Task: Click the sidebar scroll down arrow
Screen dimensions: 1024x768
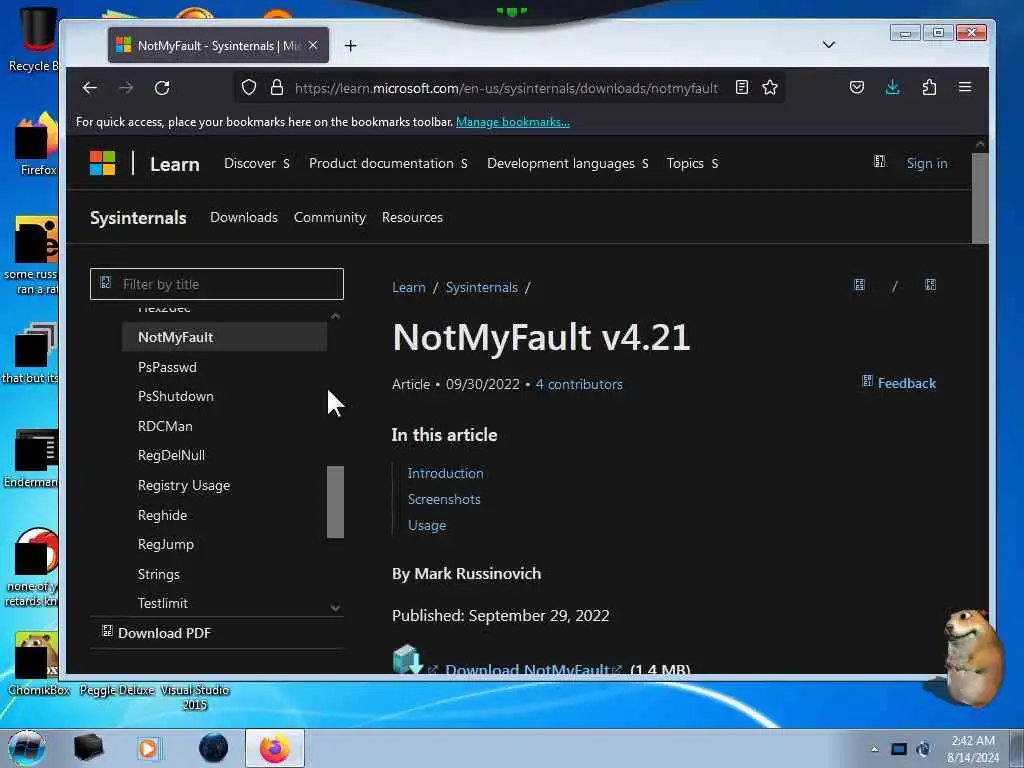Action: click(x=335, y=608)
